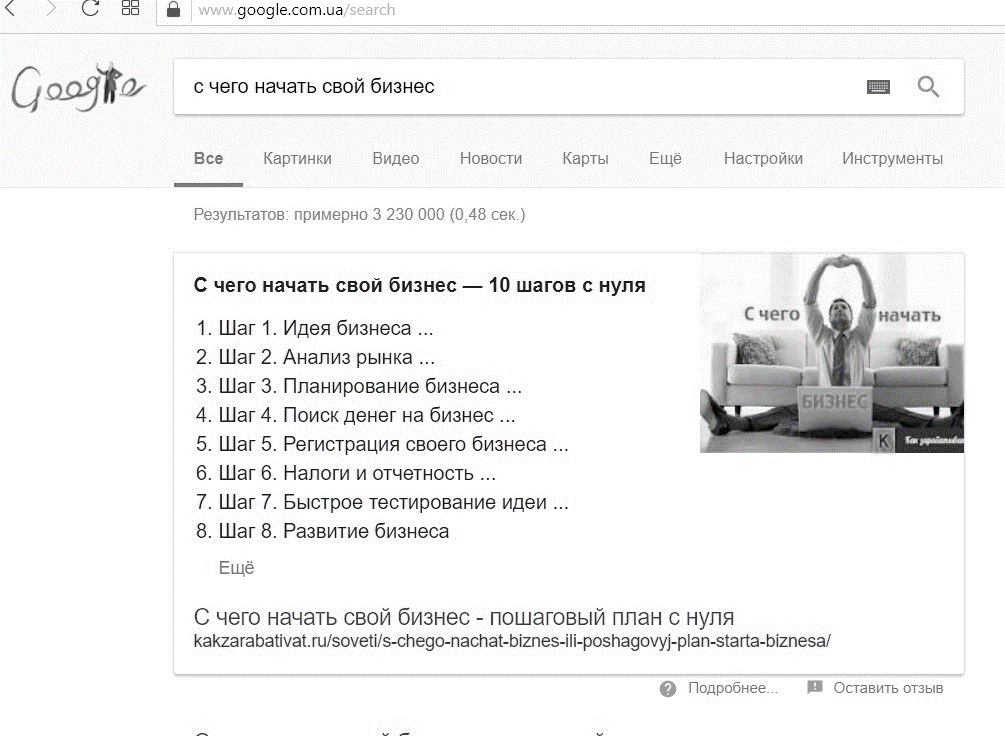Click the magnifier search button
Viewport: 1005px width, 736px height.
tap(928, 87)
